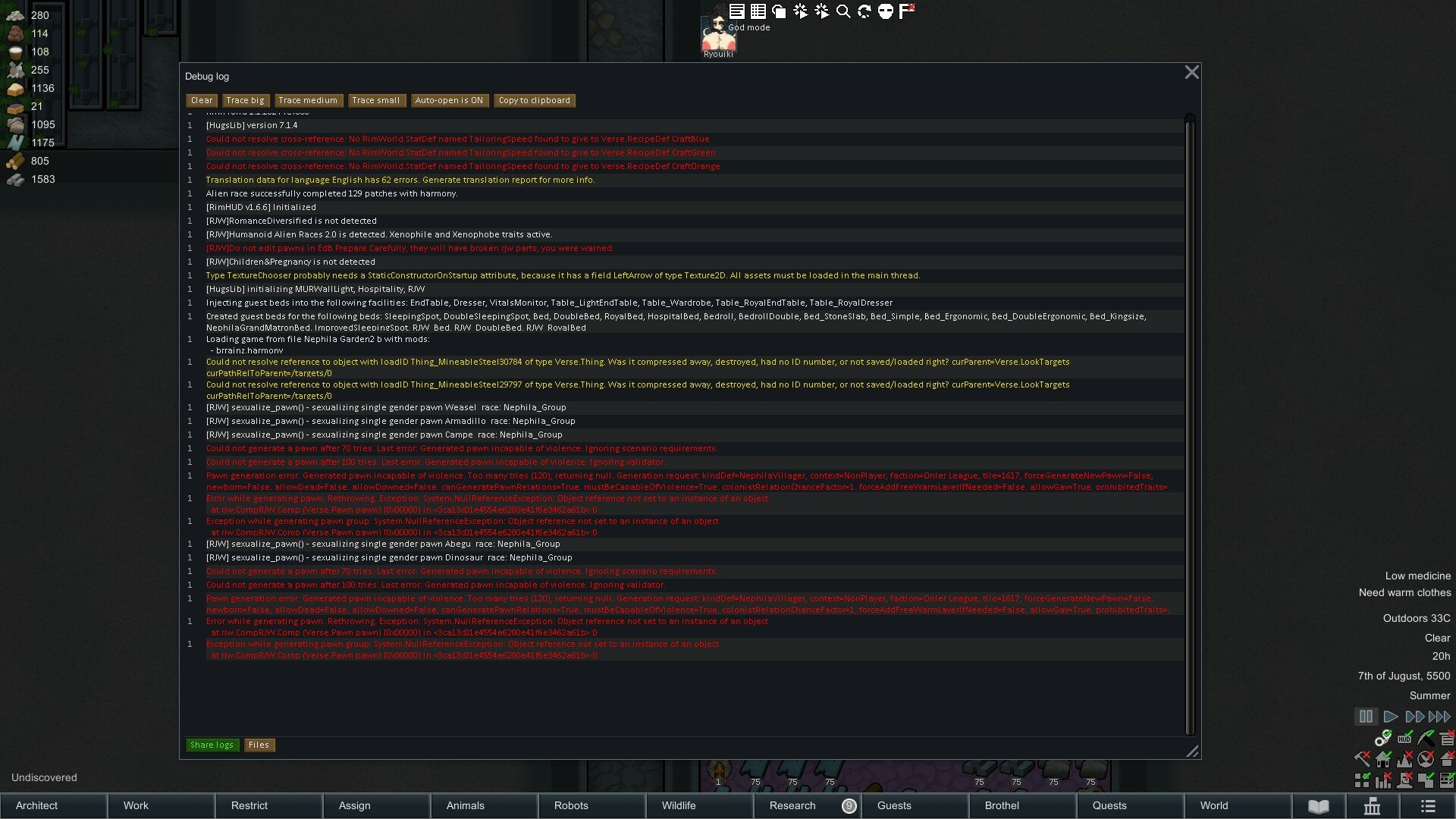Toggle the fertility overlay icon
This screenshot has width=1456, height=819.
point(1404,758)
